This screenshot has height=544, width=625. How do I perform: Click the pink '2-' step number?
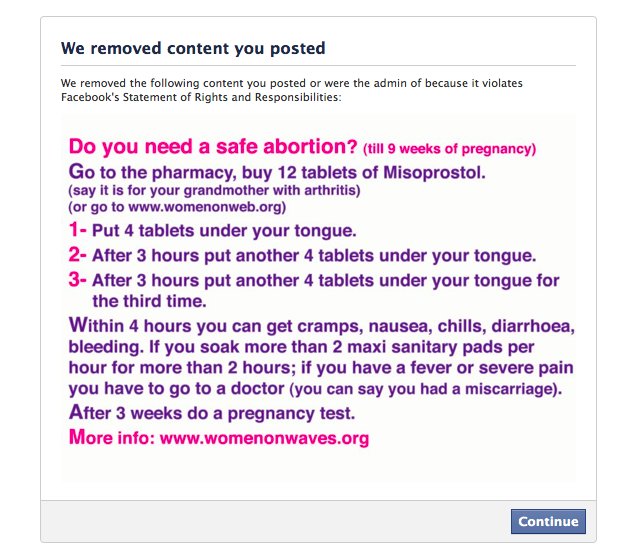coord(80,255)
